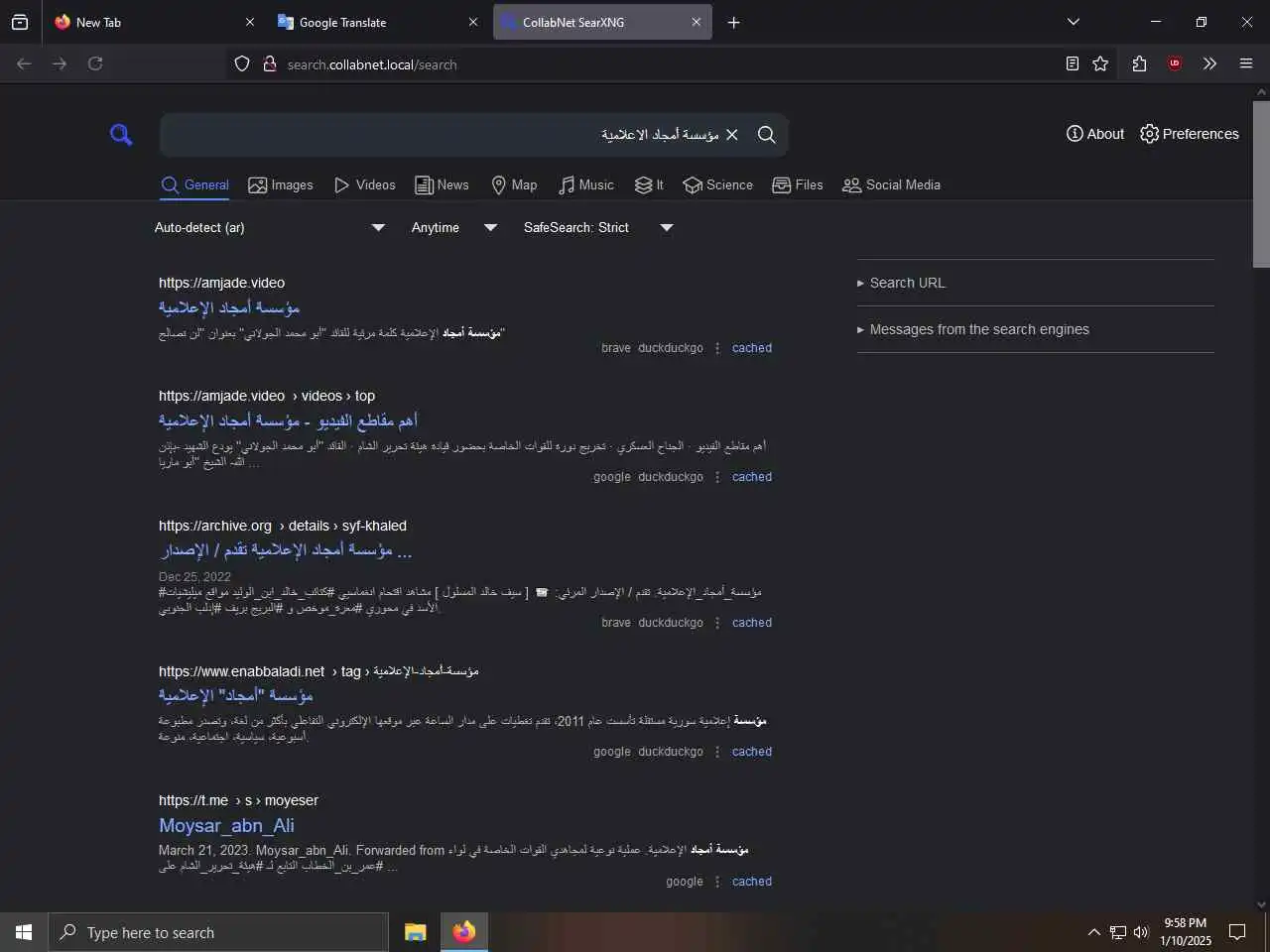Open network status tray icon
1270x952 pixels.
(1118, 932)
